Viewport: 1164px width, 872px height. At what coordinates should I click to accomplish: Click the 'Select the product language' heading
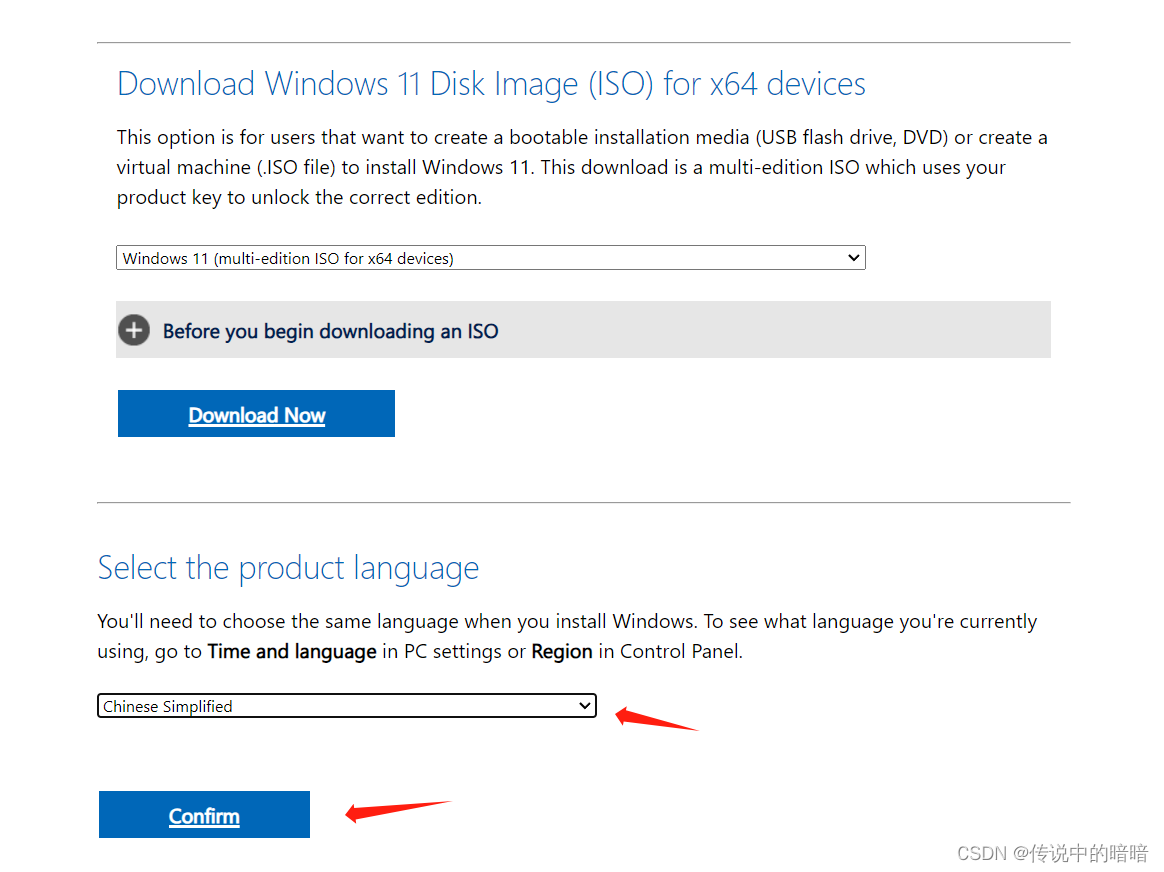point(288,568)
